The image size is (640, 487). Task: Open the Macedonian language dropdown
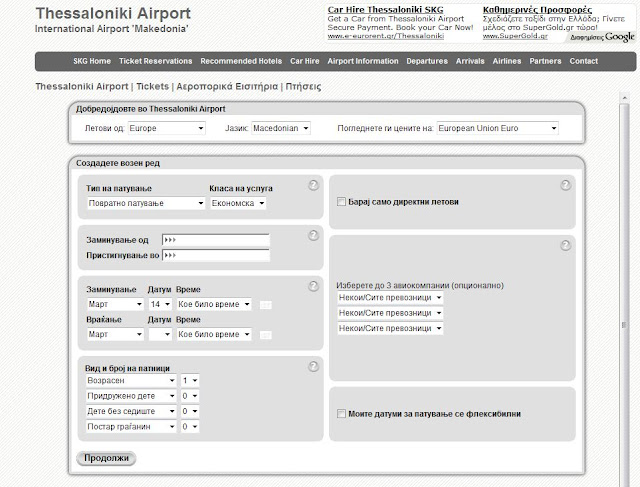pyautogui.click(x=278, y=129)
